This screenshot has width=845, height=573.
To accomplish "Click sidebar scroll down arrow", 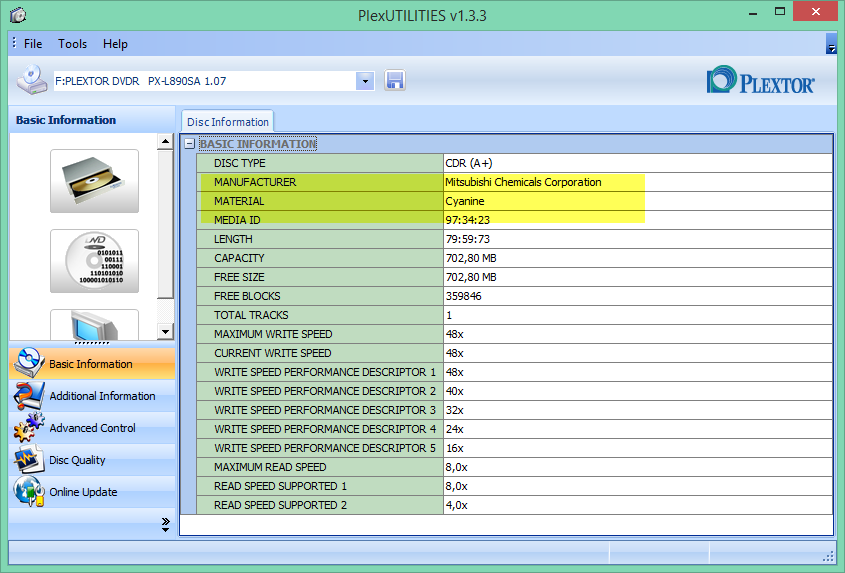I will click(165, 332).
